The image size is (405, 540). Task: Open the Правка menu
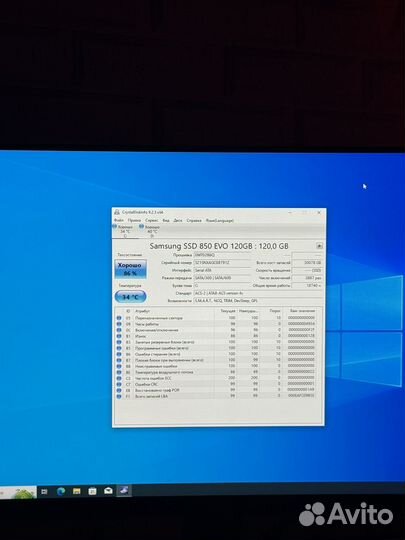point(134,220)
